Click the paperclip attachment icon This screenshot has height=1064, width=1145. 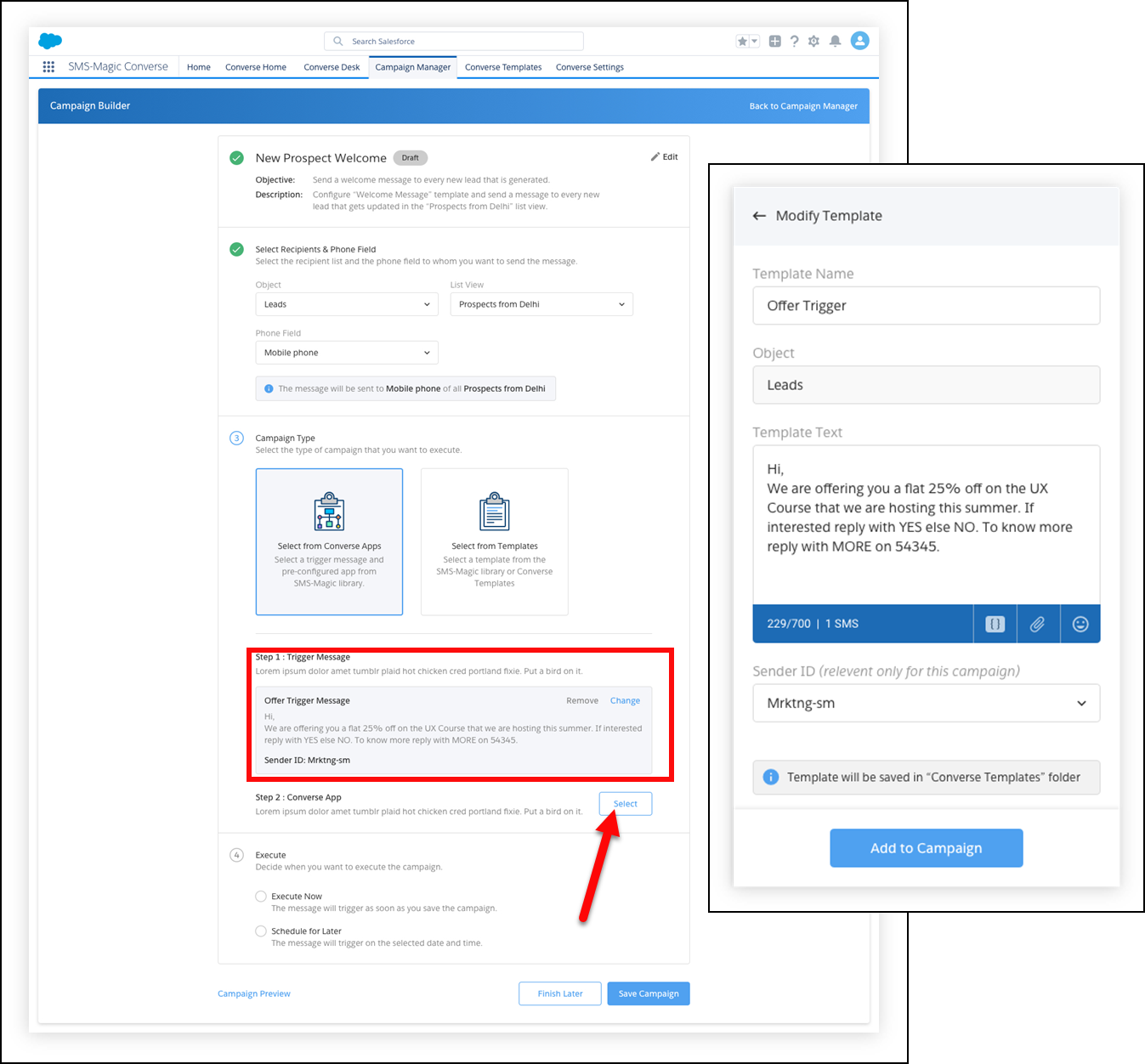click(1037, 624)
